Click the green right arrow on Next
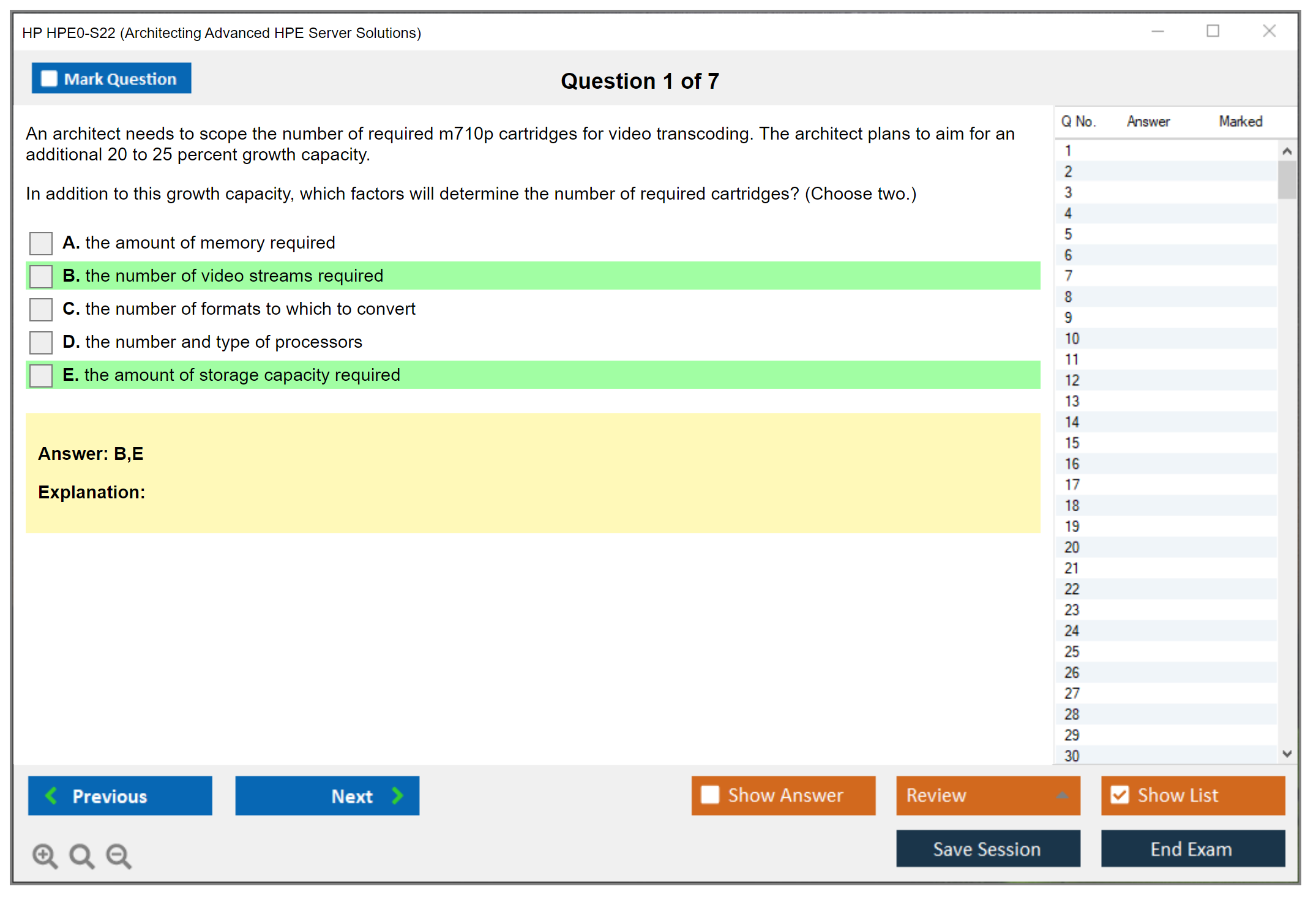 coord(397,795)
